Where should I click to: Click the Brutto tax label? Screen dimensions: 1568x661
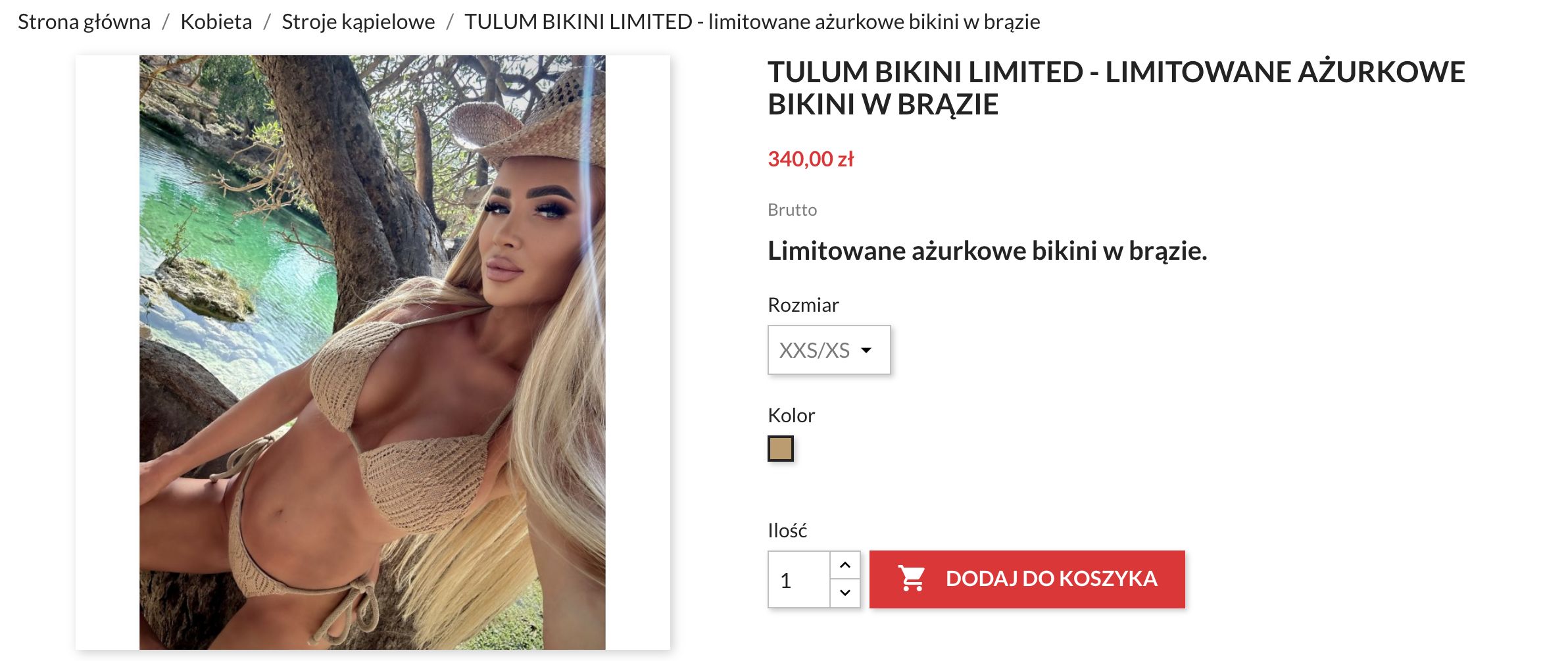point(792,210)
